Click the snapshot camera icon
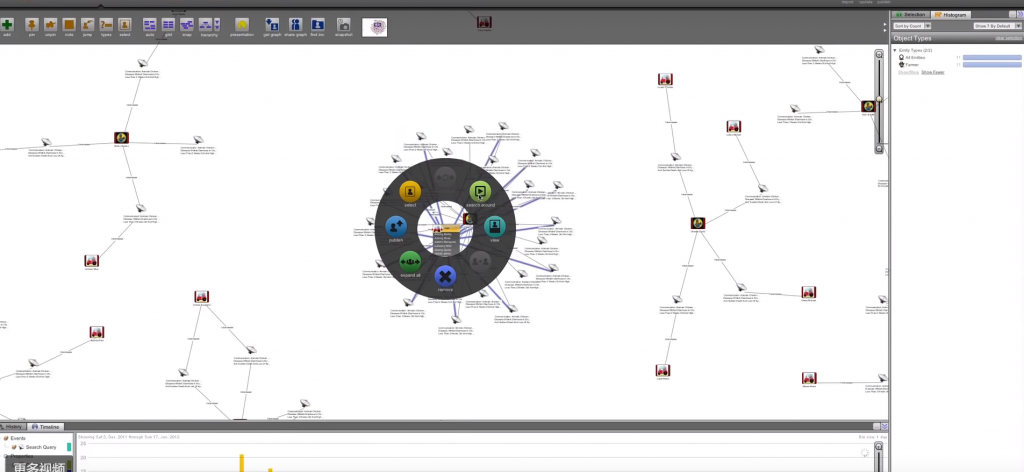The image size is (1024, 472). click(x=343, y=23)
